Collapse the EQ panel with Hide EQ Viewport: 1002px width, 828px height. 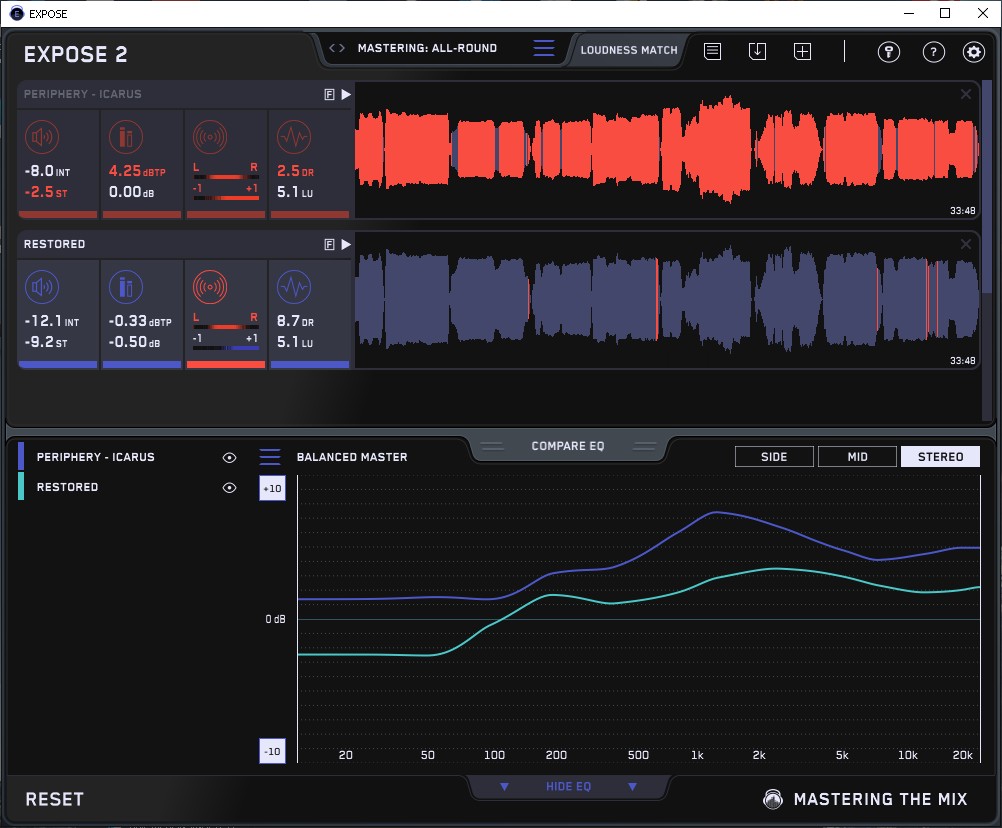568,787
